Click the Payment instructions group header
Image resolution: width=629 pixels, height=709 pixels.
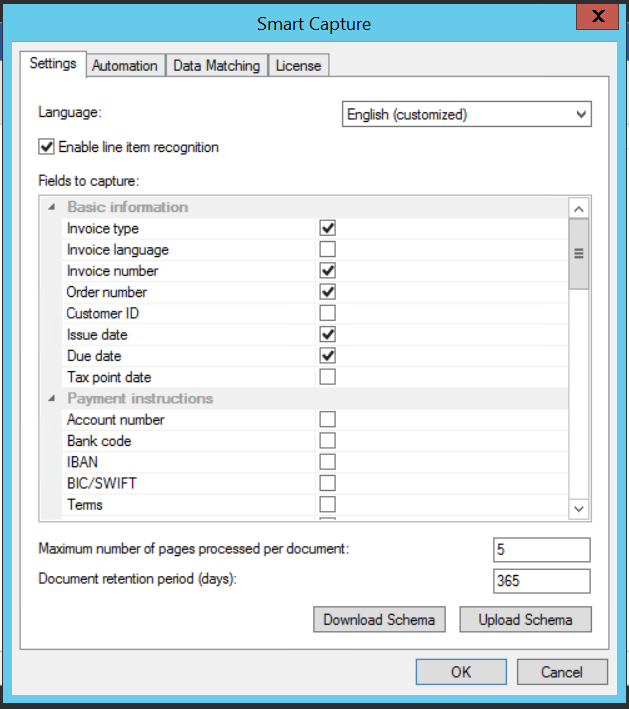coord(140,398)
